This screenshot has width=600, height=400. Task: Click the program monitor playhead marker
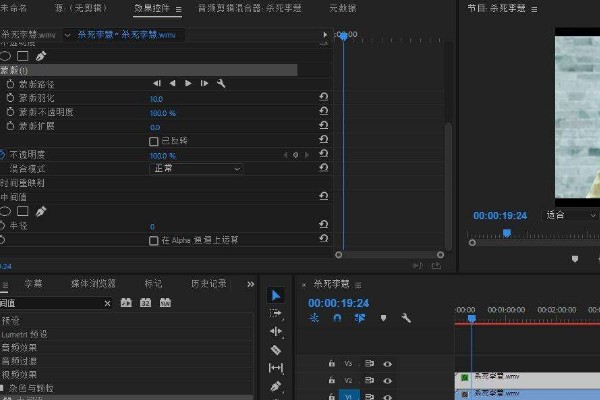[x=506, y=233]
